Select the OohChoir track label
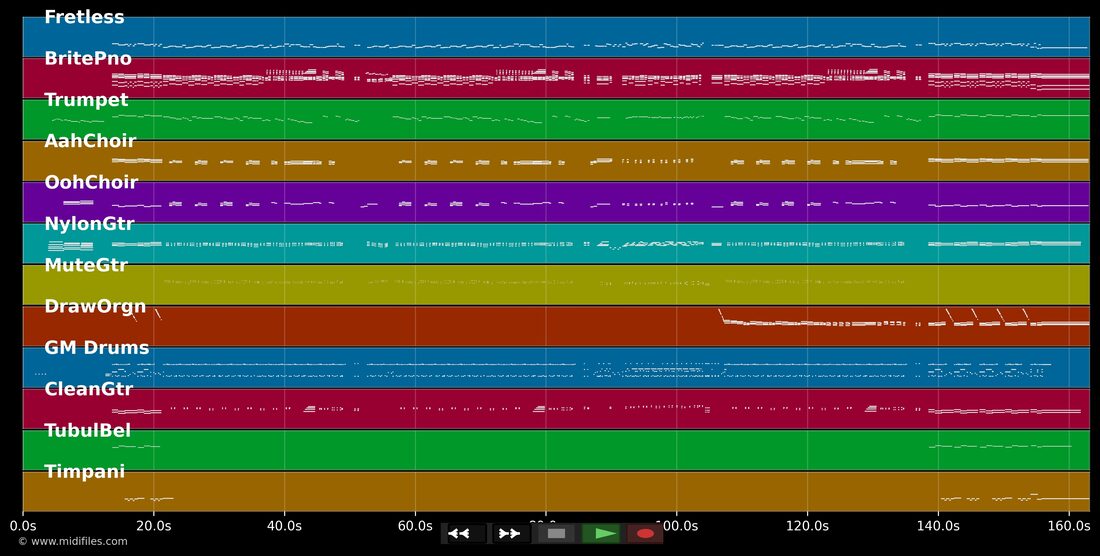The width and height of the screenshot is (1100, 556). 91,183
